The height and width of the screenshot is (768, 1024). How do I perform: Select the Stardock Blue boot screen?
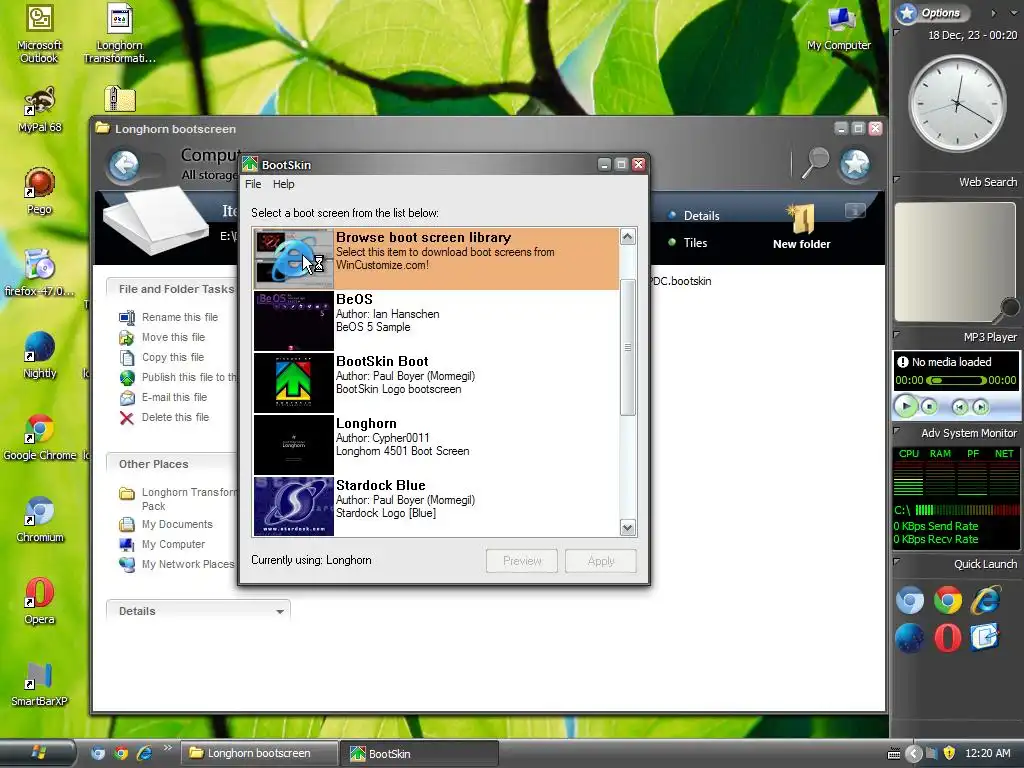(x=436, y=506)
